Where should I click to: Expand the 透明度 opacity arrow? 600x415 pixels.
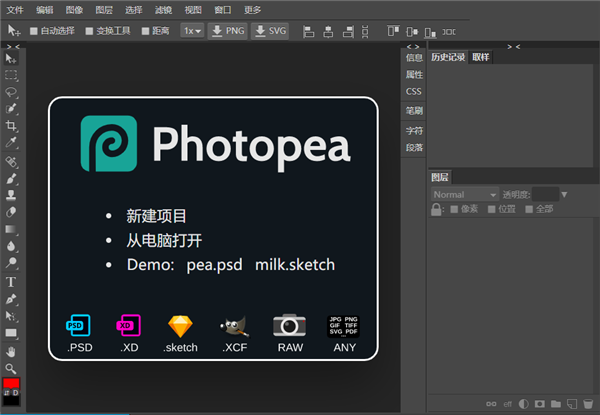pos(564,195)
